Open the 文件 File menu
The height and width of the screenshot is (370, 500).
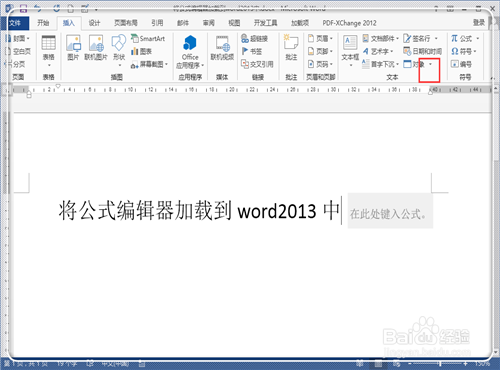15,23
